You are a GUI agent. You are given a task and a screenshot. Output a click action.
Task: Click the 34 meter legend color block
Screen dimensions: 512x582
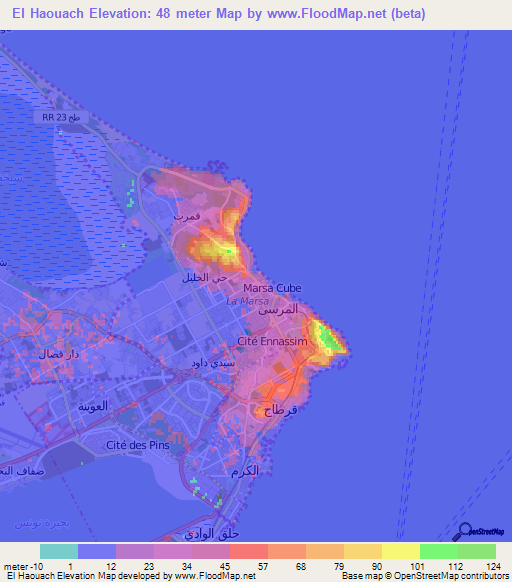(211, 551)
